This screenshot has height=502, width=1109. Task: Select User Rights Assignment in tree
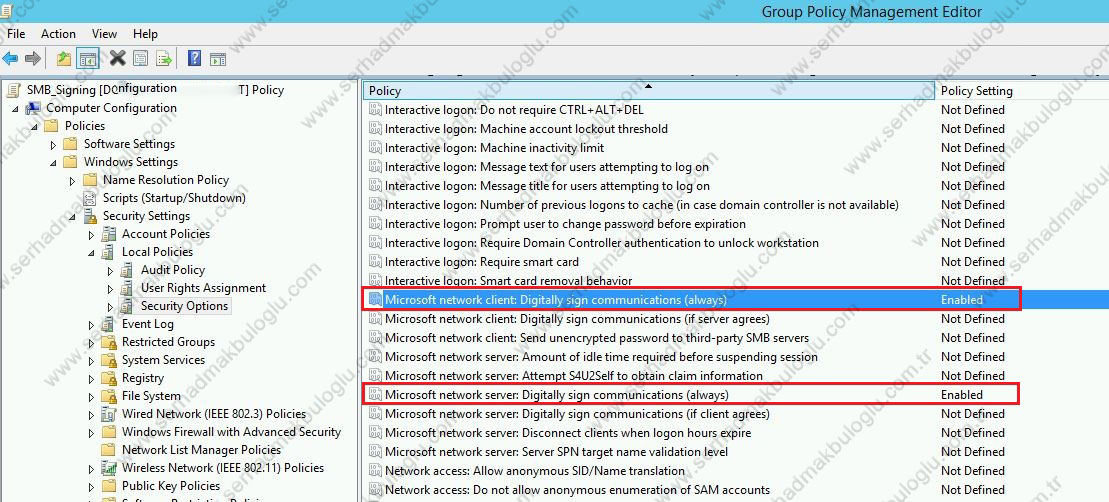click(x=203, y=288)
